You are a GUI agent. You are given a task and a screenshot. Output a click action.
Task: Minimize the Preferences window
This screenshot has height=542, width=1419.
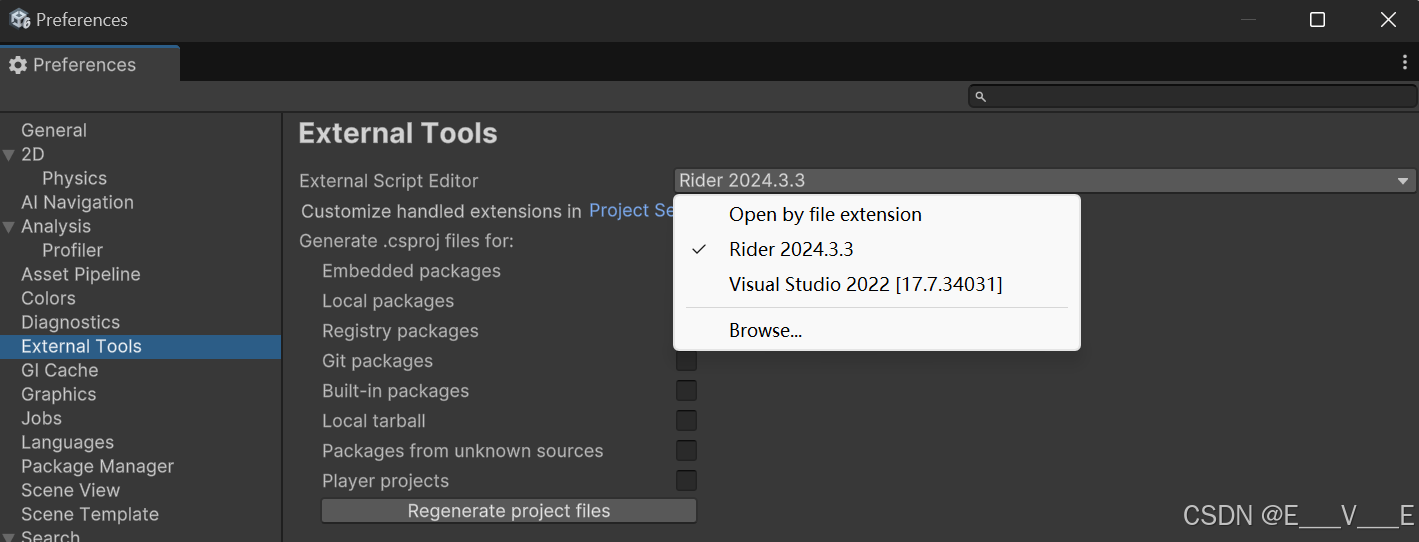click(1247, 19)
